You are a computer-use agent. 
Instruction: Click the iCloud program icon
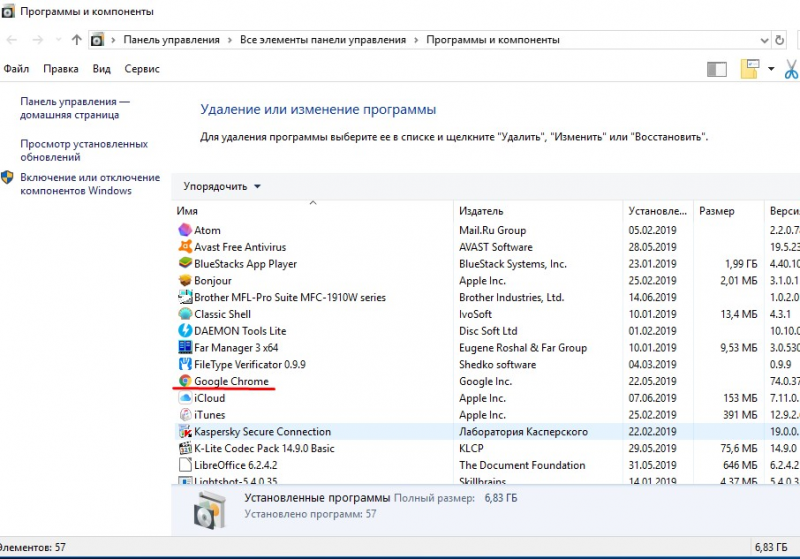click(185, 398)
